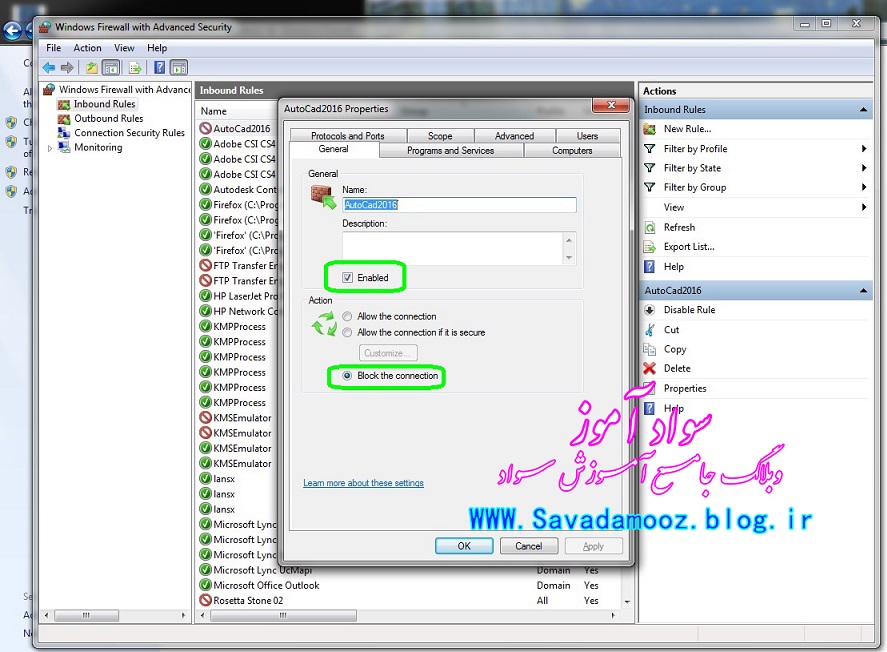Open the Action menu
The width and height of the screenshot is (887, 652).
point(88,48)
